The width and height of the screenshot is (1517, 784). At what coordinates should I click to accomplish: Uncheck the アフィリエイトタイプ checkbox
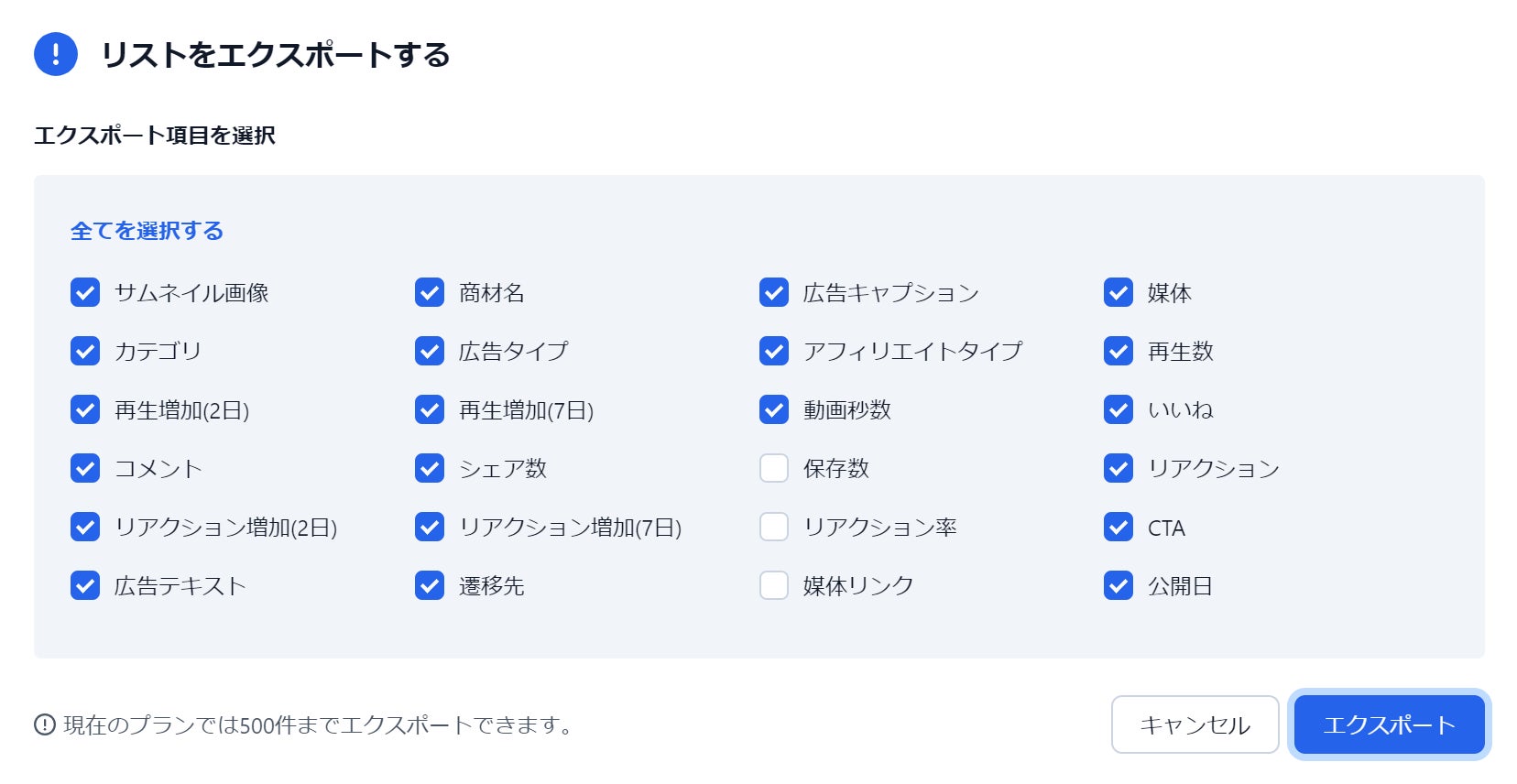tap(774, 351)
